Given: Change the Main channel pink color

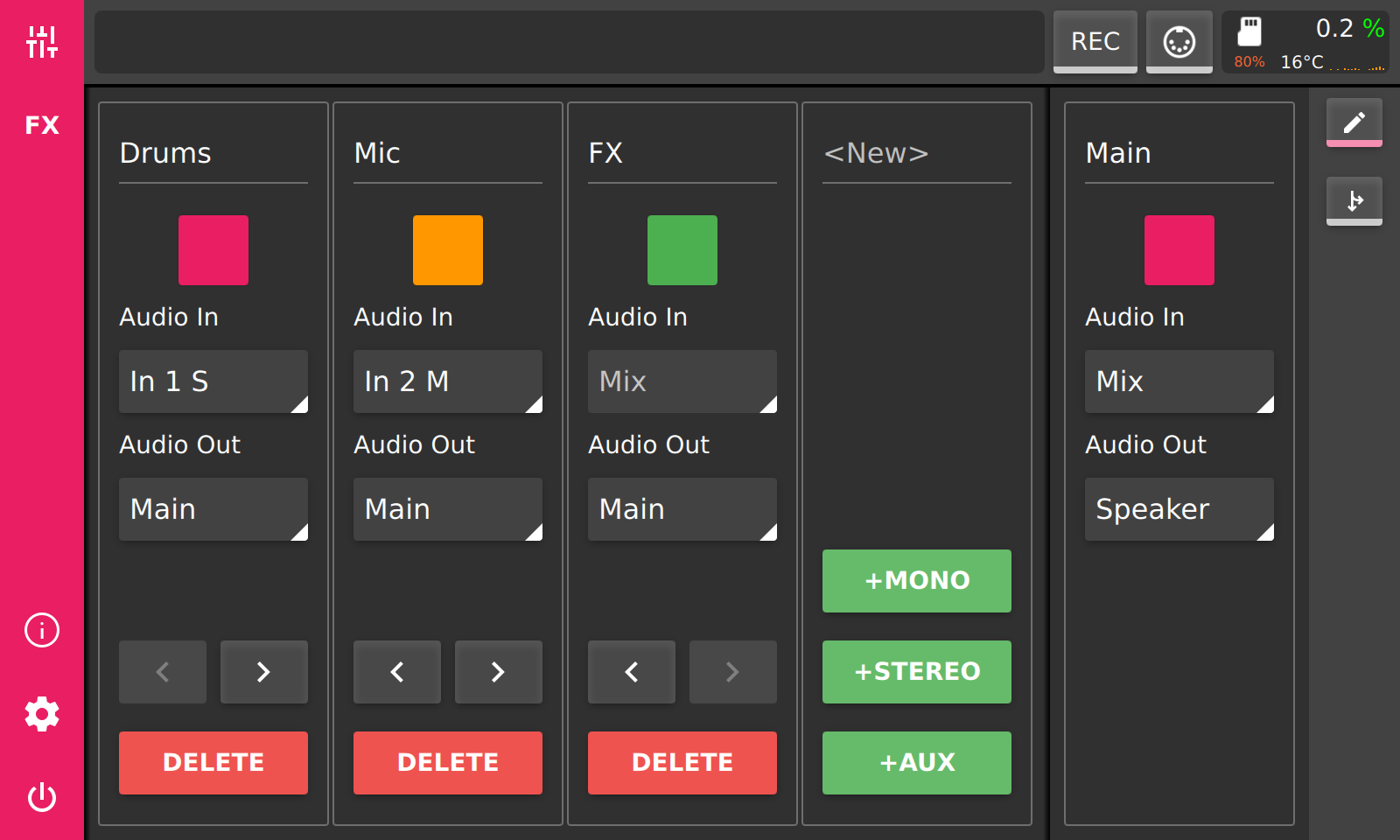Looking at the screenshot, I should 1179,250.
